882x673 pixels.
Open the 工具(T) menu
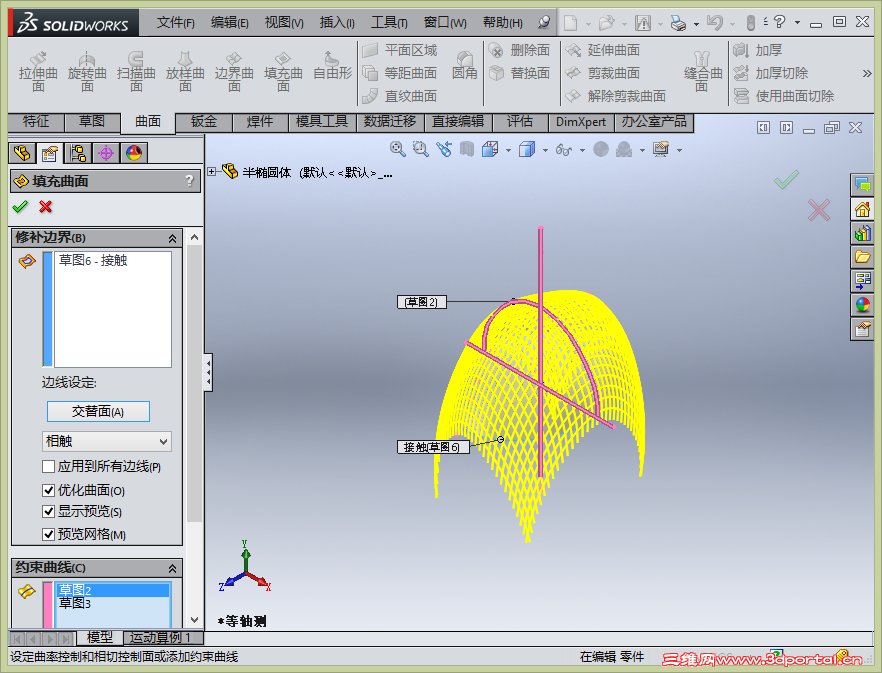(x=389, y=23)
